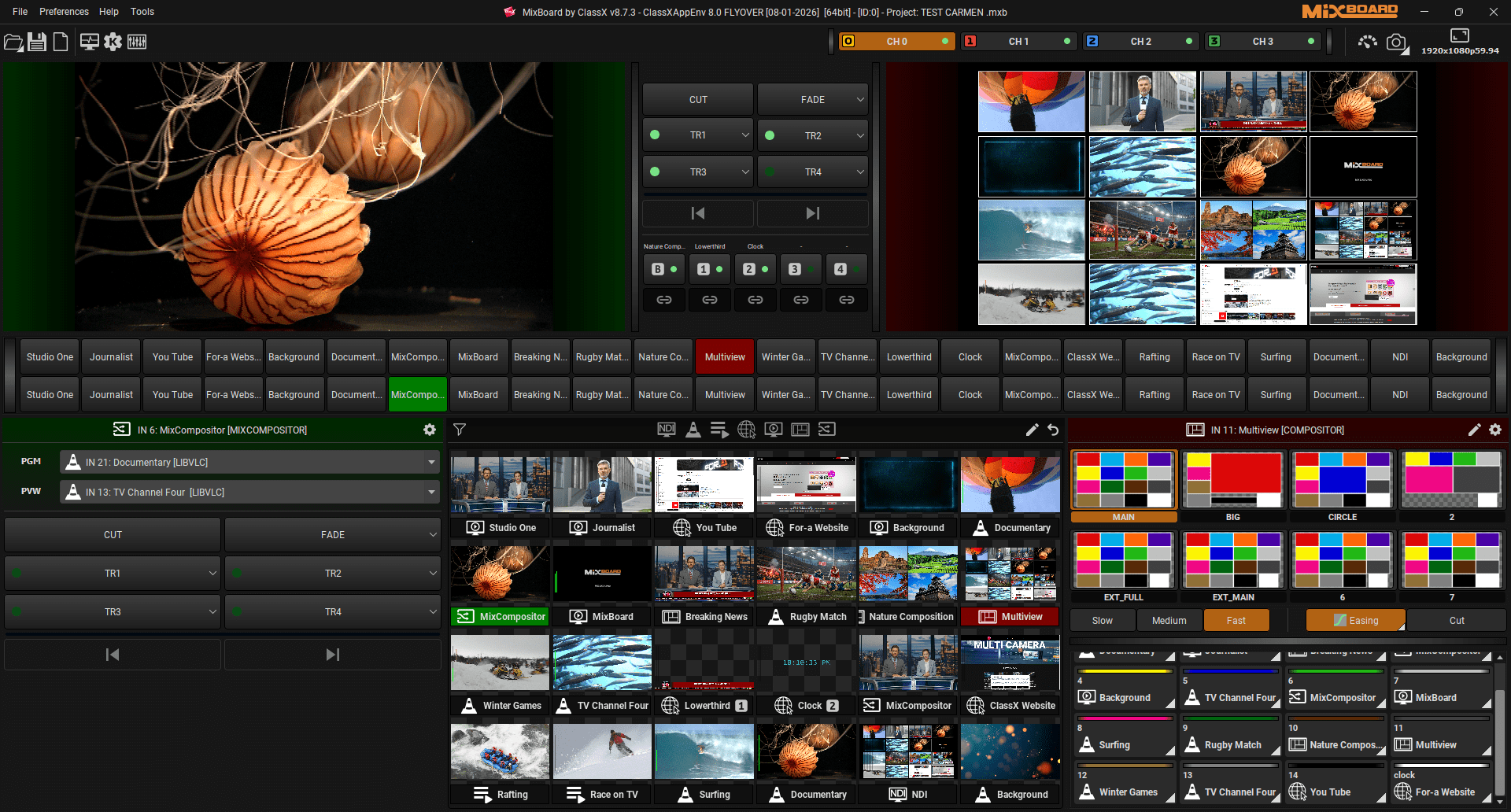Open the audio mixer sliders icon
1511x812 pixels.
point(137,42)
